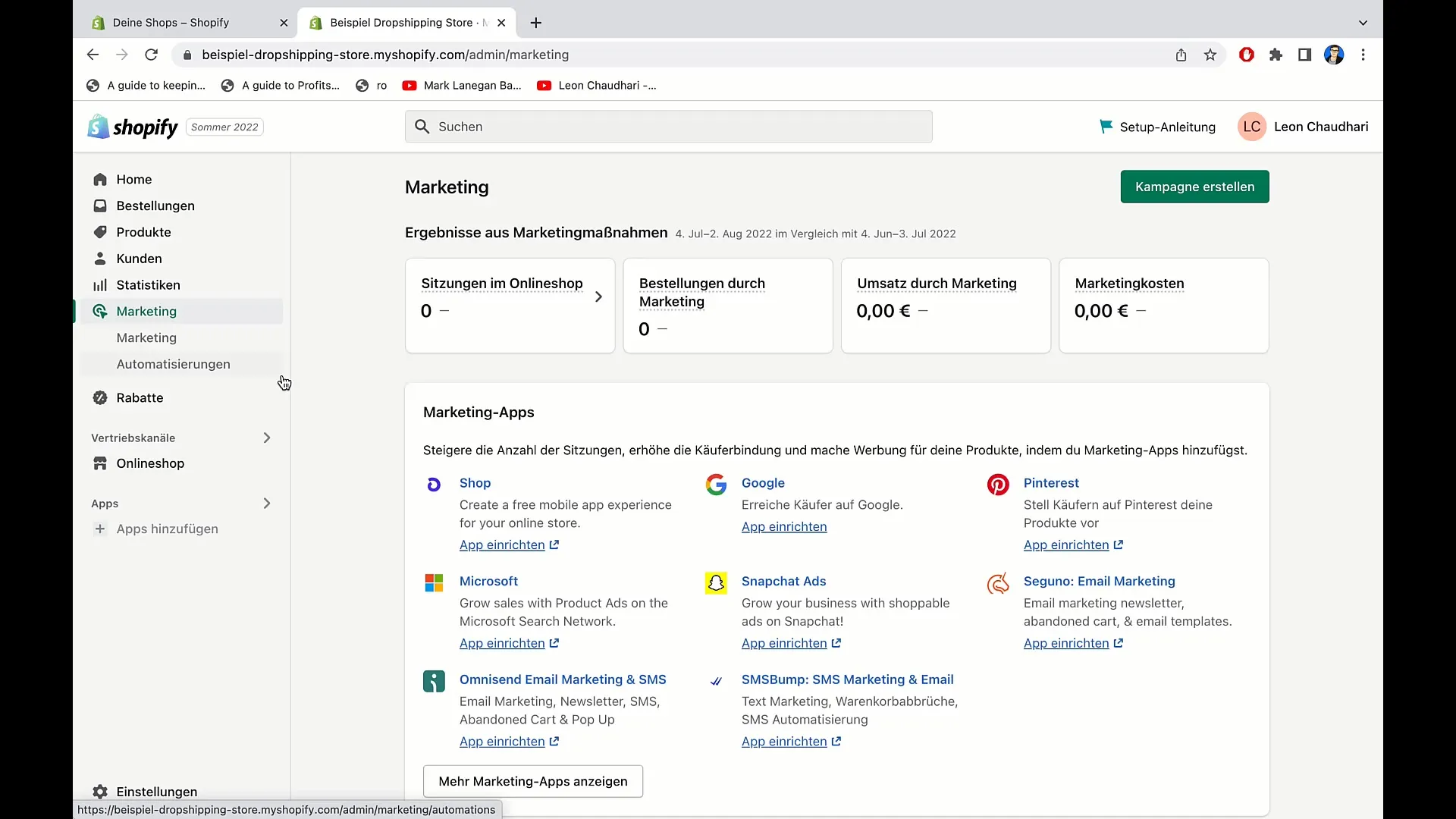The height and width of the screenshot is (819, 1456).
Task: Expand Marketing submenu items
Action: tap(146, 311)
